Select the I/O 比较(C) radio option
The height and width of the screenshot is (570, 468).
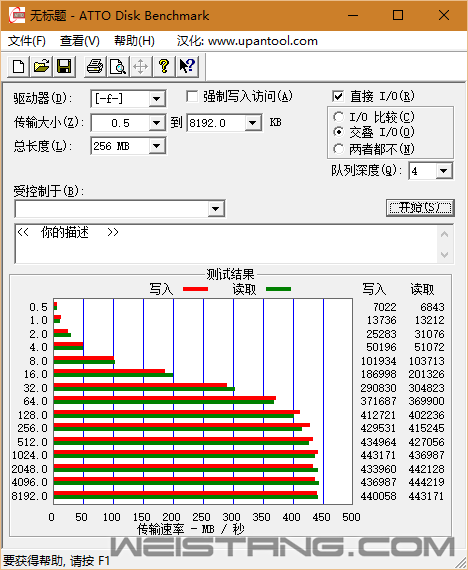[x=339, y=117]
